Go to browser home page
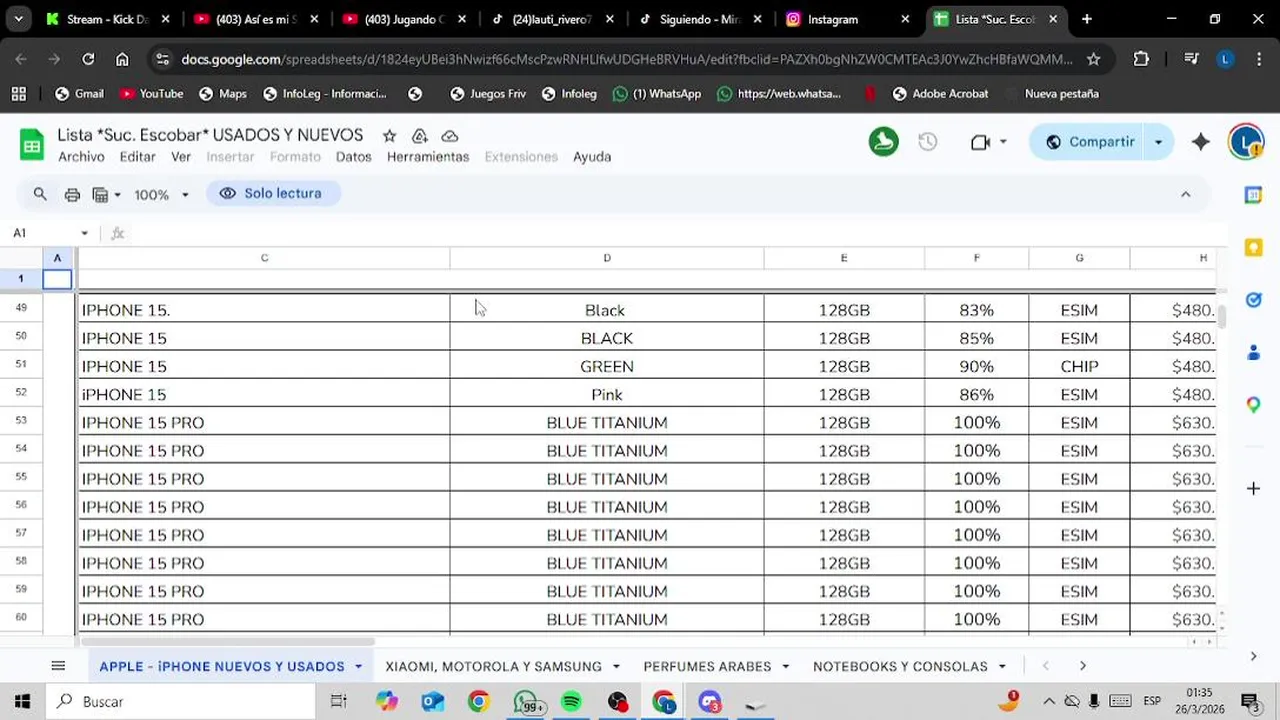Viewport: 1280px width, 720px height. [122, 59]
